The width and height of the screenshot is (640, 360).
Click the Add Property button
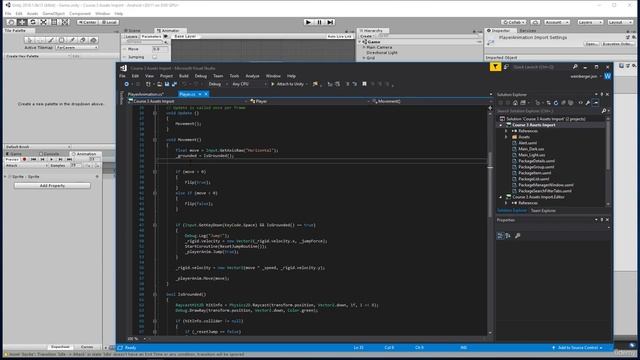click(52, 186)
